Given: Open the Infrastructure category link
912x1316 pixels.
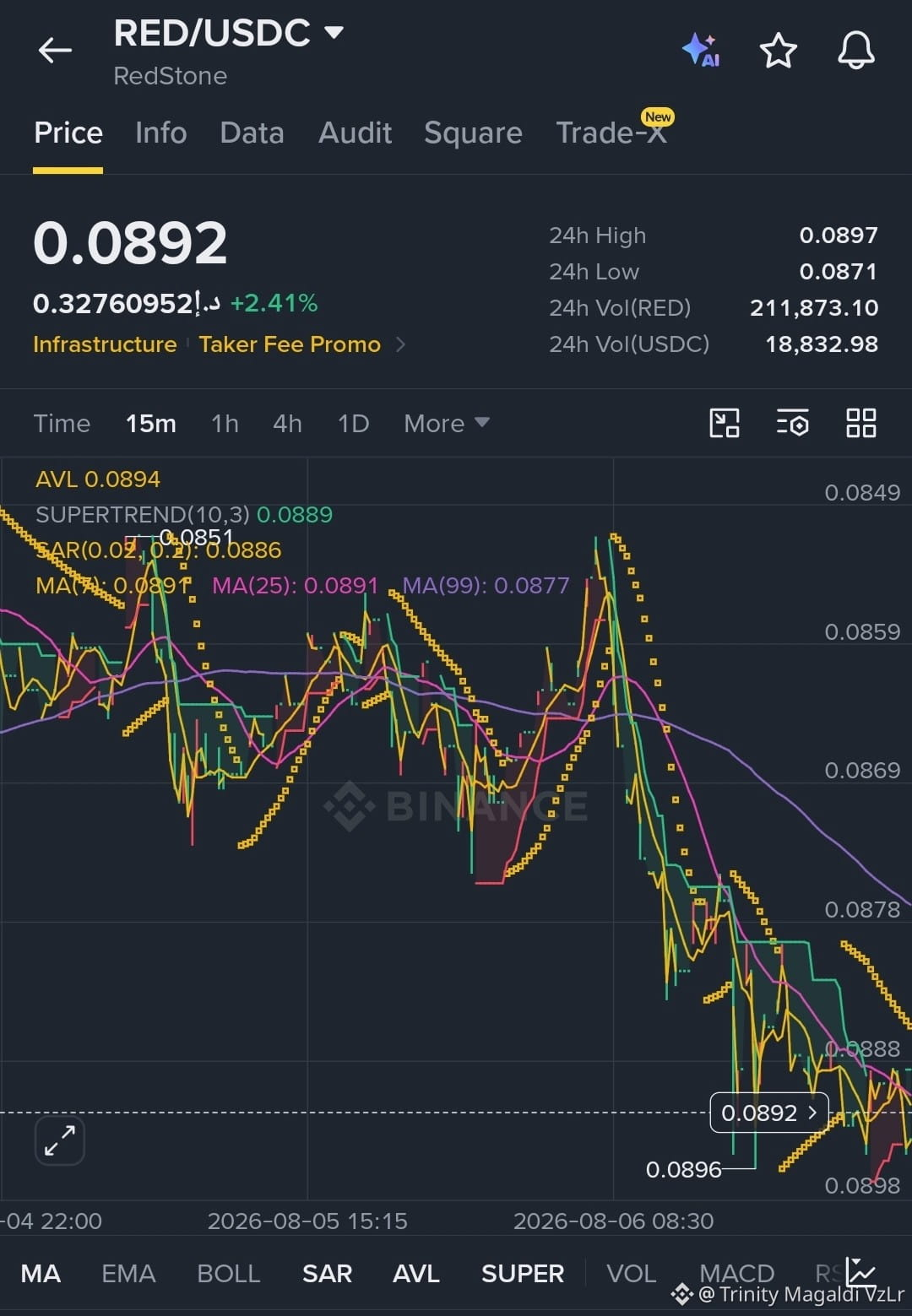Looking at the screenshot, I should (105, 344).
